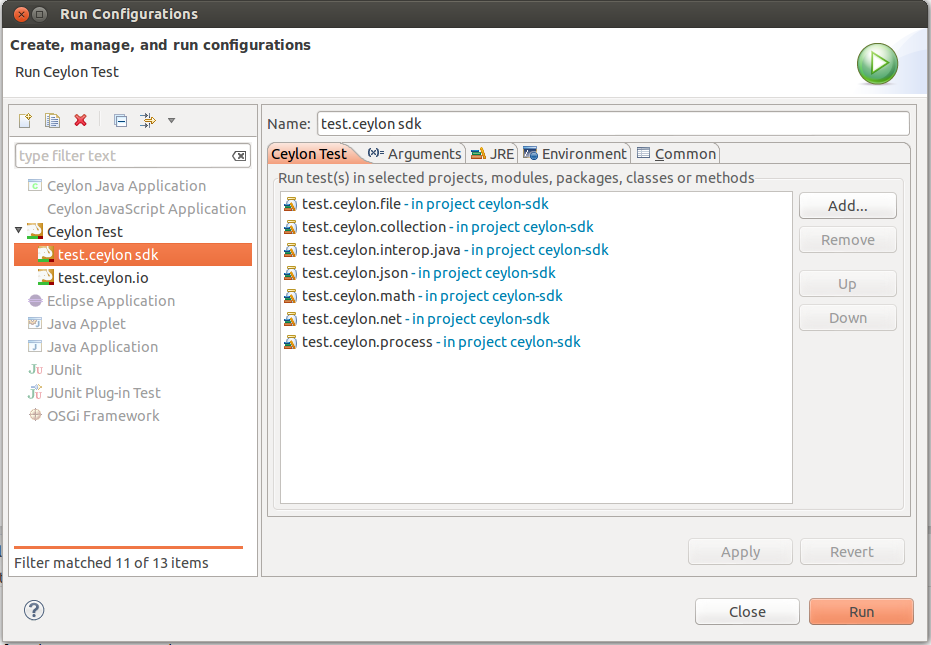931x645 pixels.
Task: Open the help question mark icon
Action: click(x=34, y=610)
